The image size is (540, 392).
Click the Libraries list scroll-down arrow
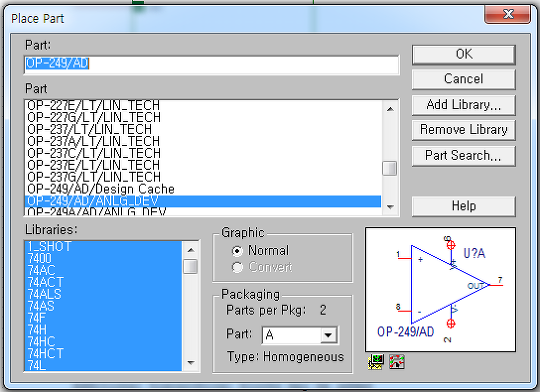[x=191, y=362]
